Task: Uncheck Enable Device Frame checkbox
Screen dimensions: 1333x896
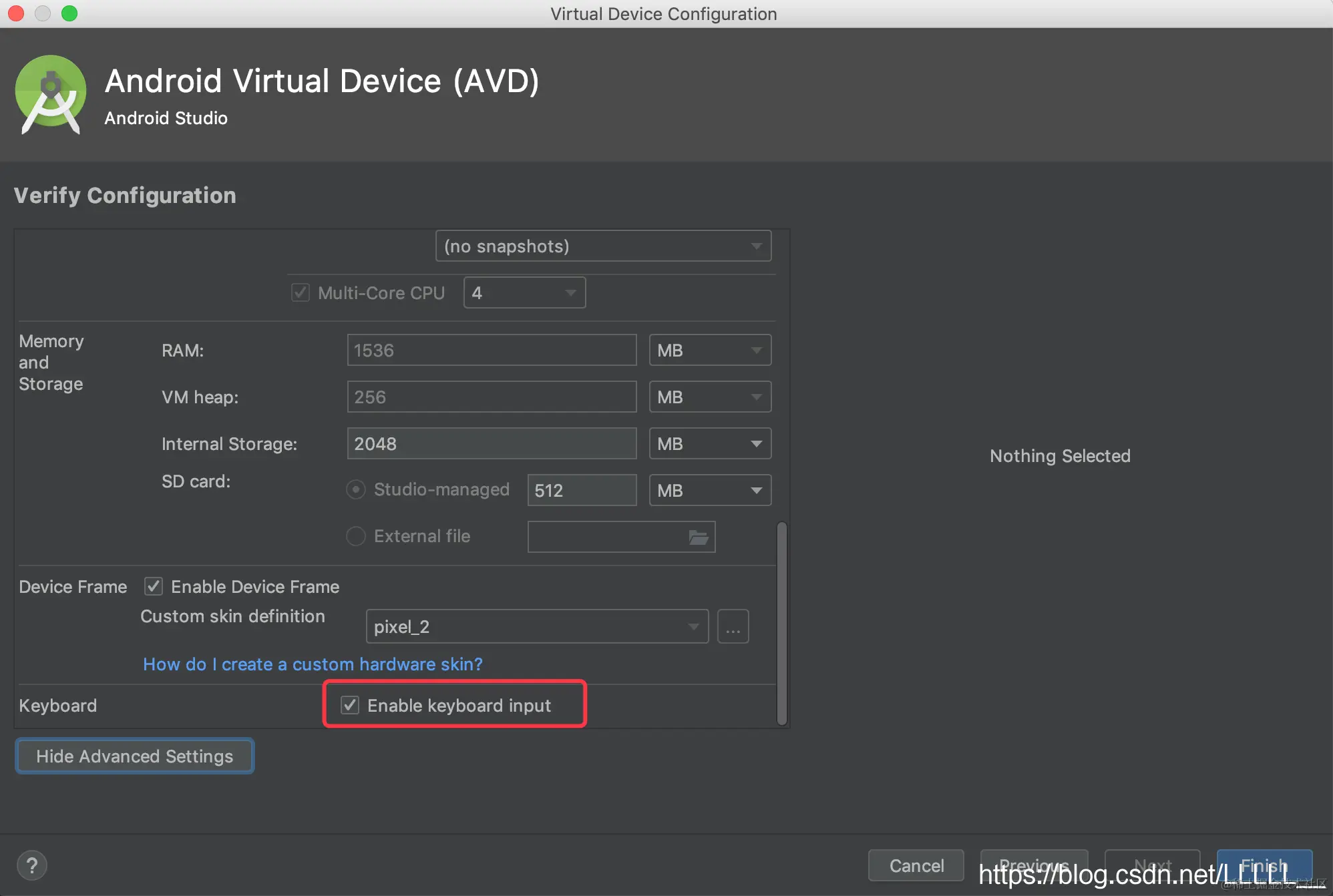Action: click(154, 586)
